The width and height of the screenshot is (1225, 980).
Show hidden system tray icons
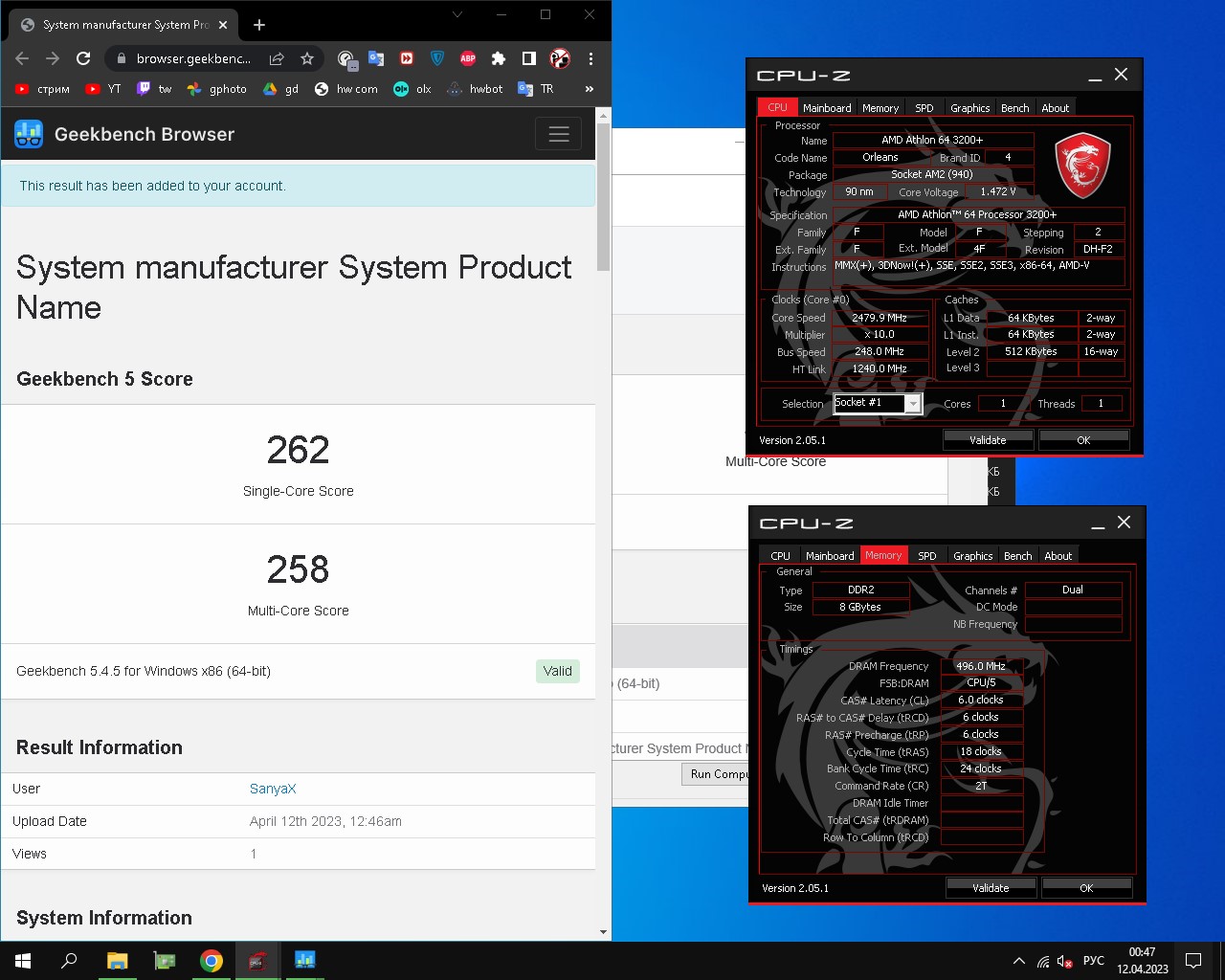click(x=1018, y=961)
